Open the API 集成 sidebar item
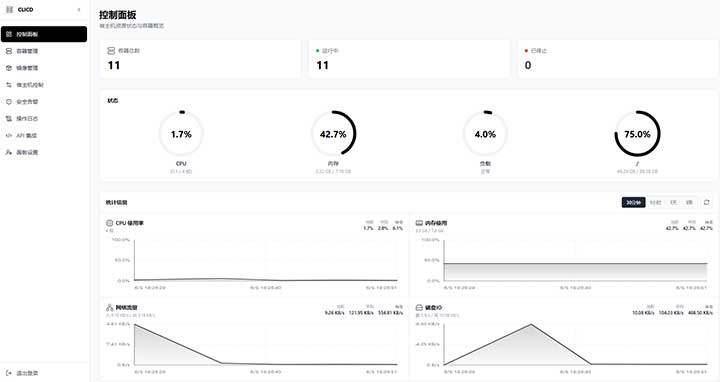 (x=44, y=135)
